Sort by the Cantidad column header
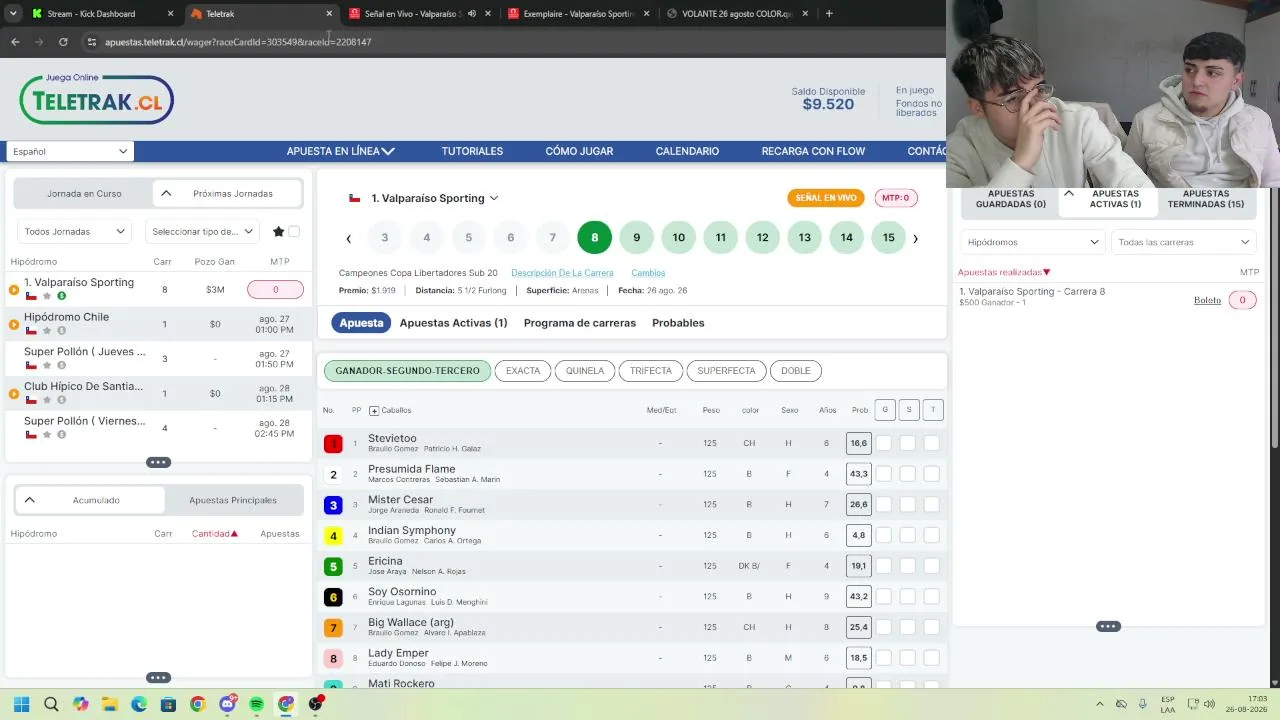This screenshot has width=1280, height=720. (215, 534)
